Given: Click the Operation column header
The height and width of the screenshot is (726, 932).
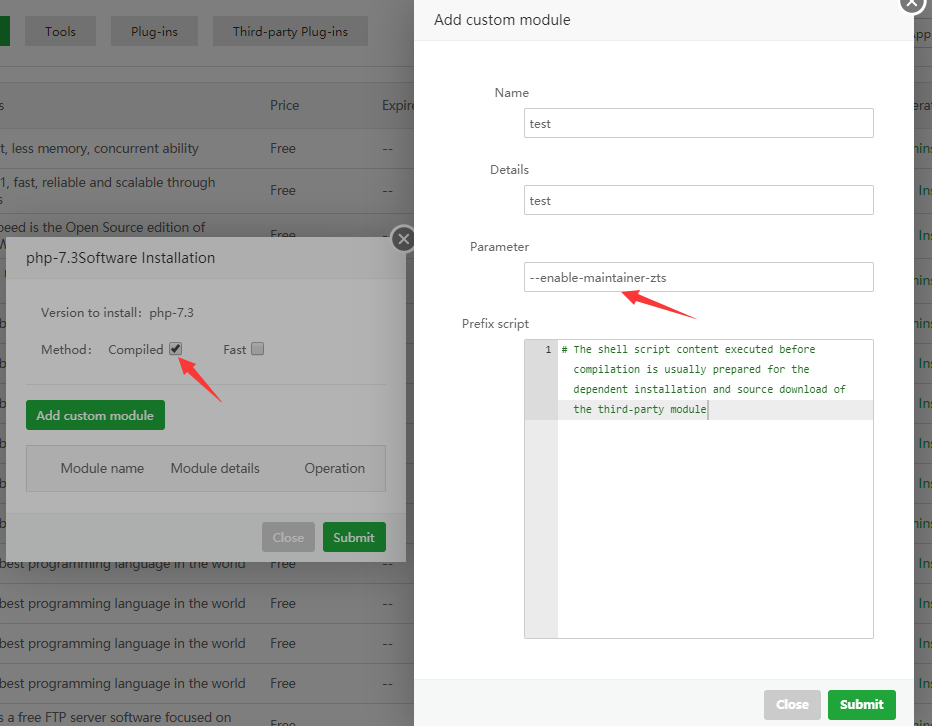Looking at the screenshot, I should click(334, 468).
